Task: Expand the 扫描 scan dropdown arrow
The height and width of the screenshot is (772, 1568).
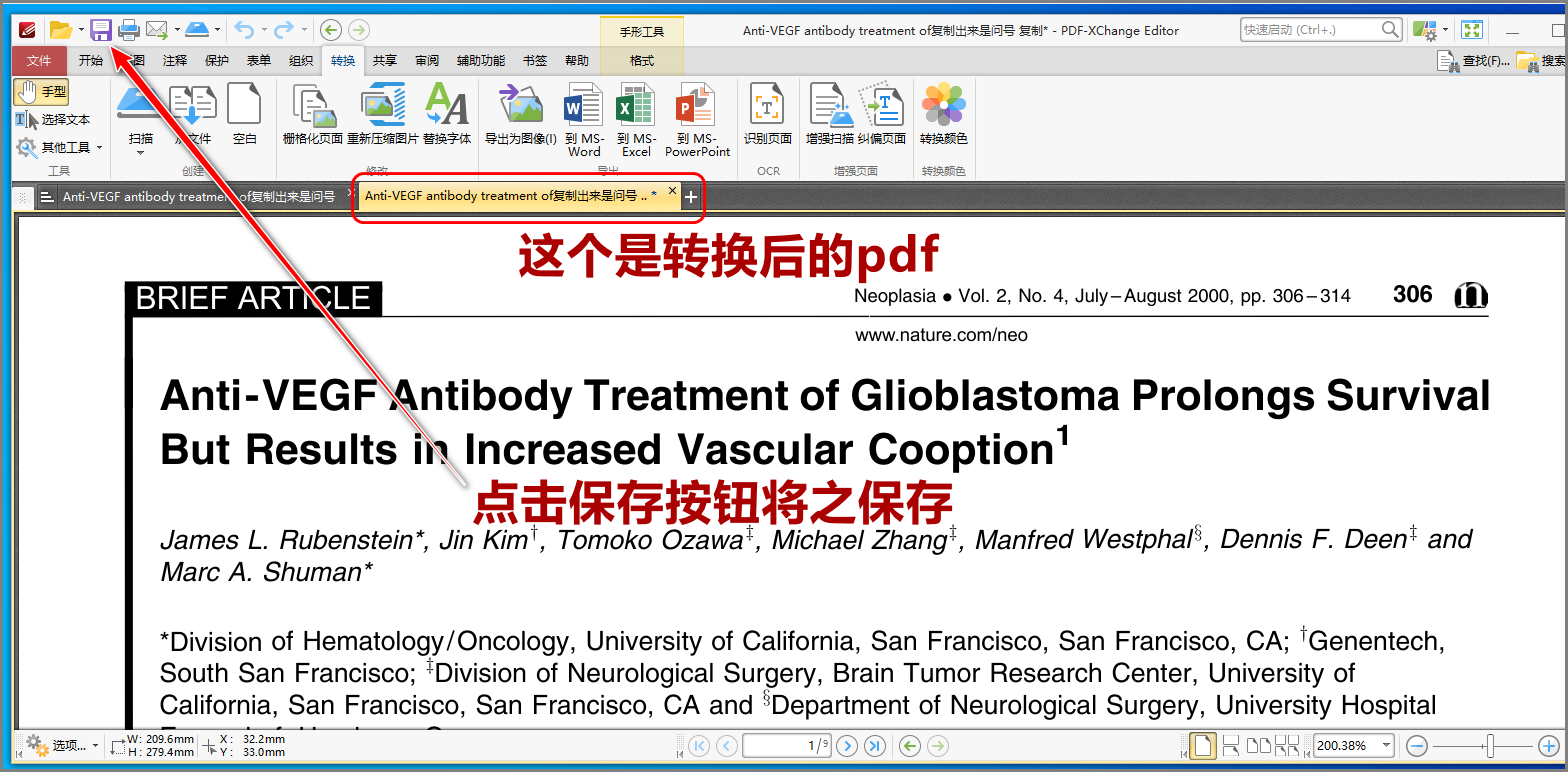Action: click(x=141, y=153)
